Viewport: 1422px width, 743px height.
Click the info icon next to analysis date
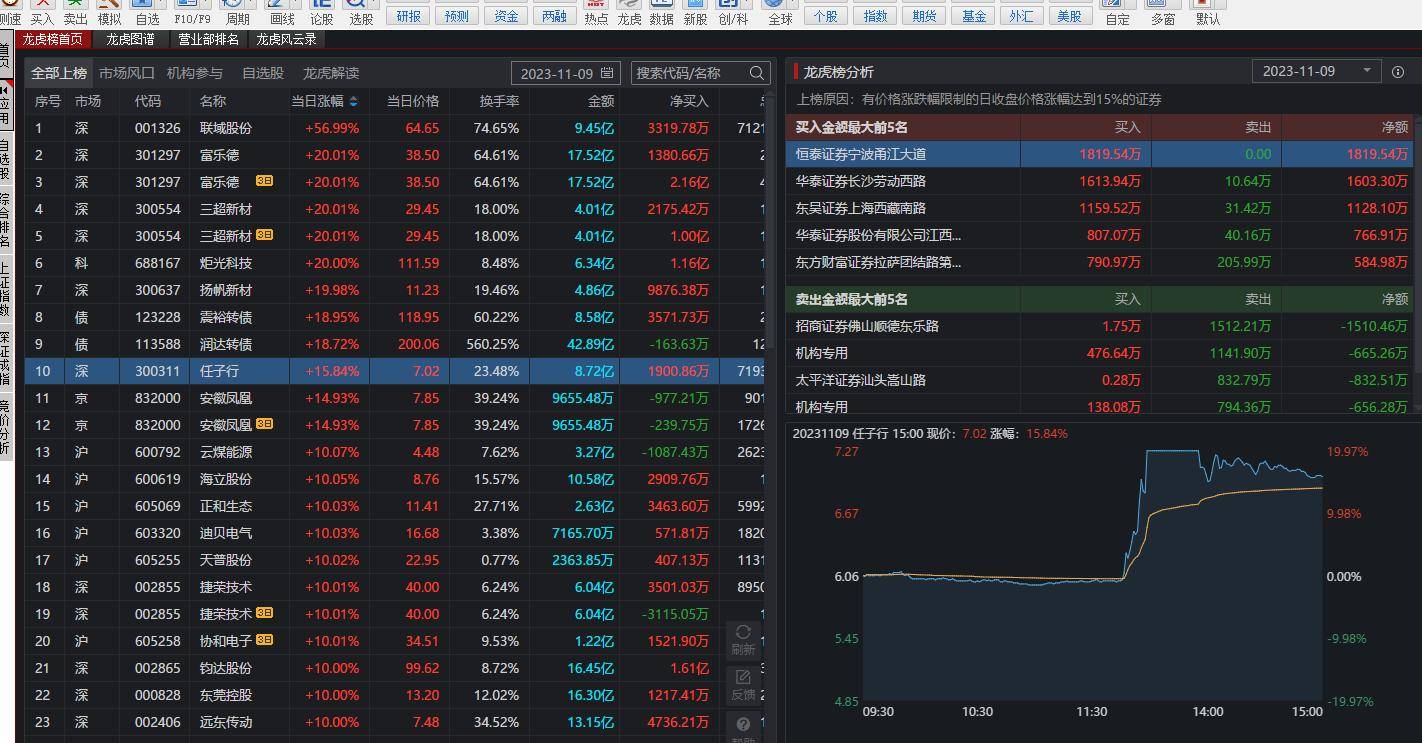pos(1398,71)
